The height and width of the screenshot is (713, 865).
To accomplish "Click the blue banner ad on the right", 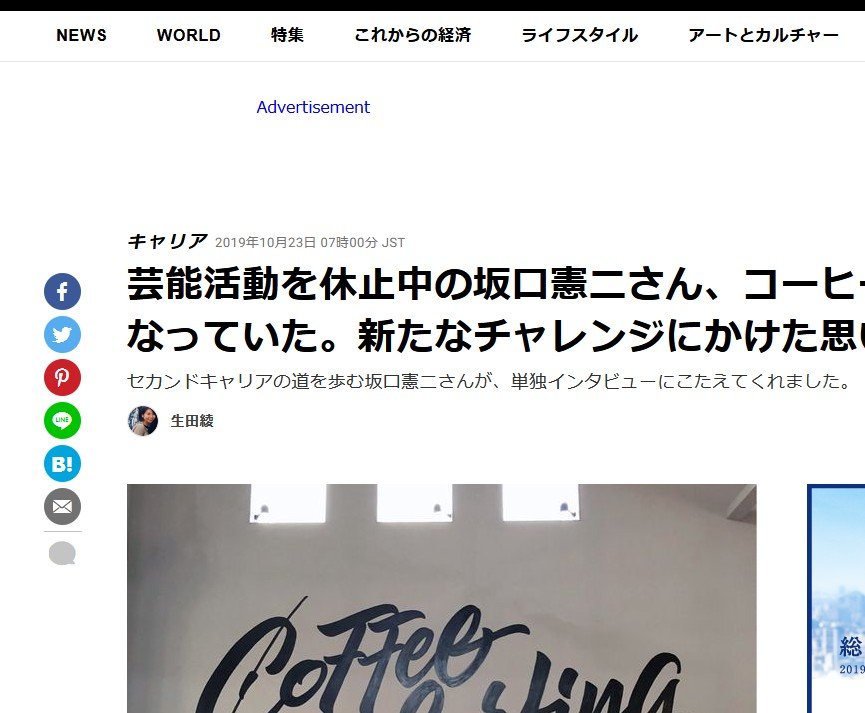I will tap(836, 599).
